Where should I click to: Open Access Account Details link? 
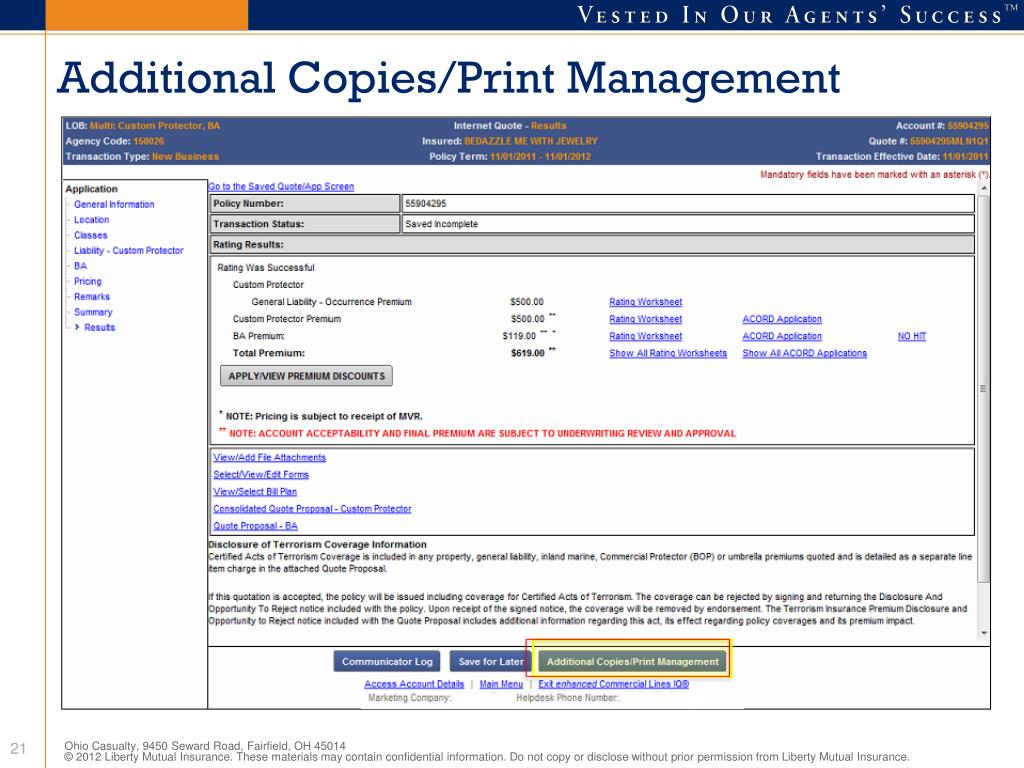coord(414,684)
